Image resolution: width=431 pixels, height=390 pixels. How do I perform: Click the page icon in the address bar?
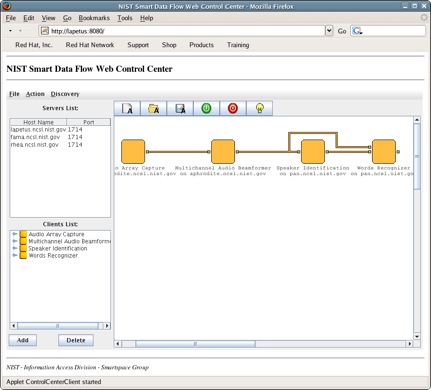(45, 31)
